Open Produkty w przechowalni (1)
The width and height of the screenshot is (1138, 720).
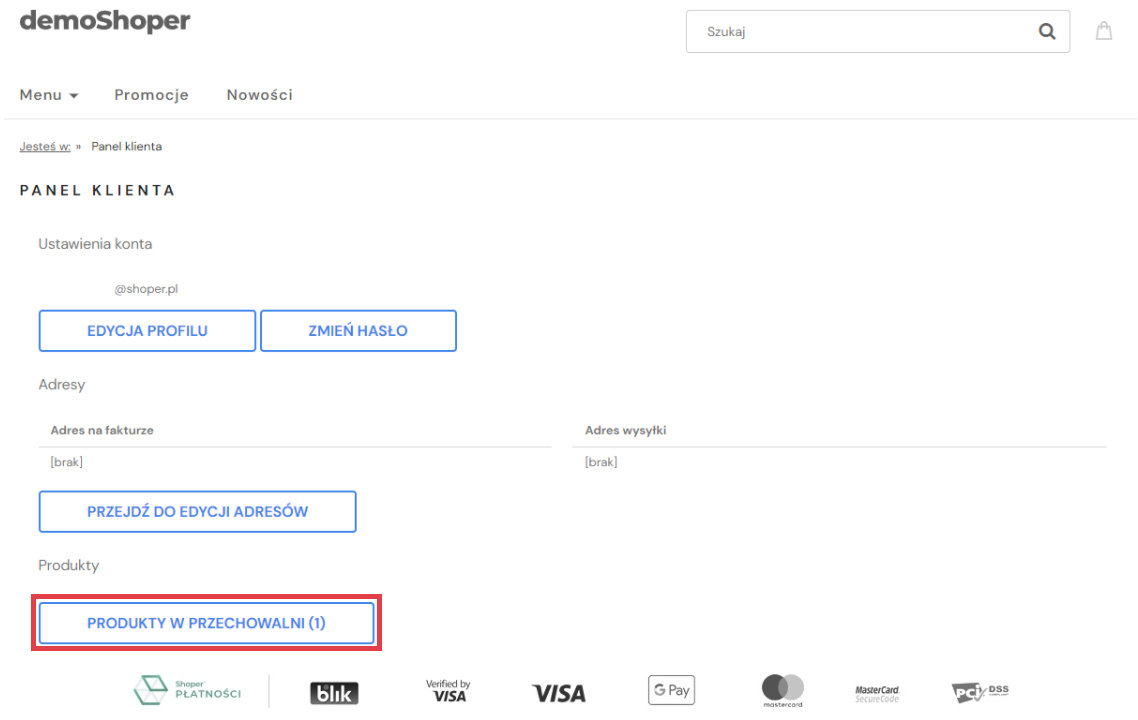click(206, 623)
